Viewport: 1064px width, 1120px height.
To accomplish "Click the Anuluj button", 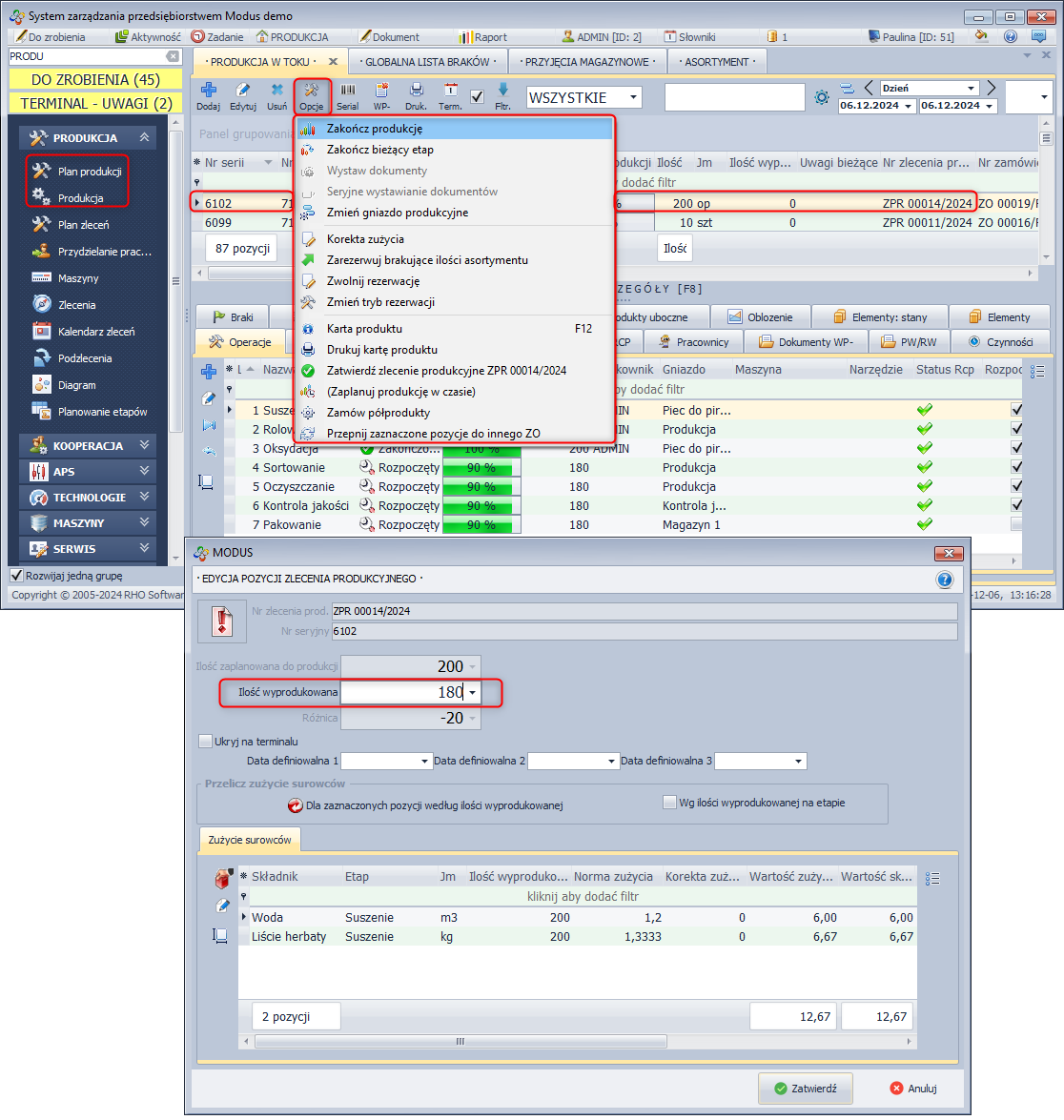I will (x=912, y=1088).
